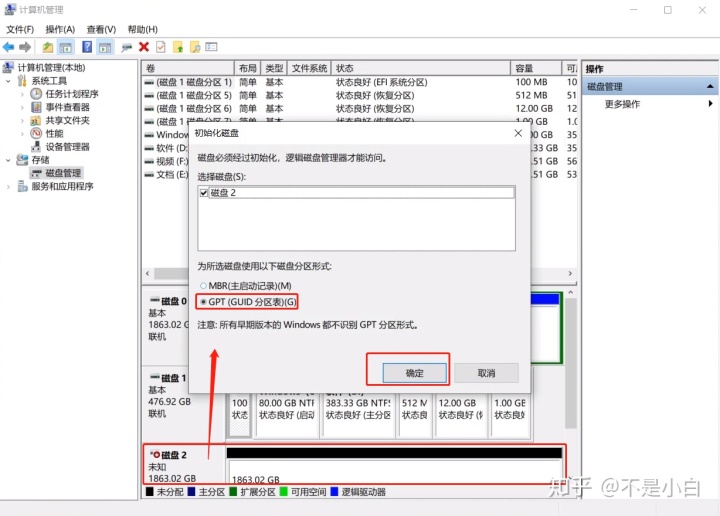This screenshot has height=516, width=720.
Task: Toggle the Show/Hide Console Tree toolbar icon
Action: [x=66, y=47]
